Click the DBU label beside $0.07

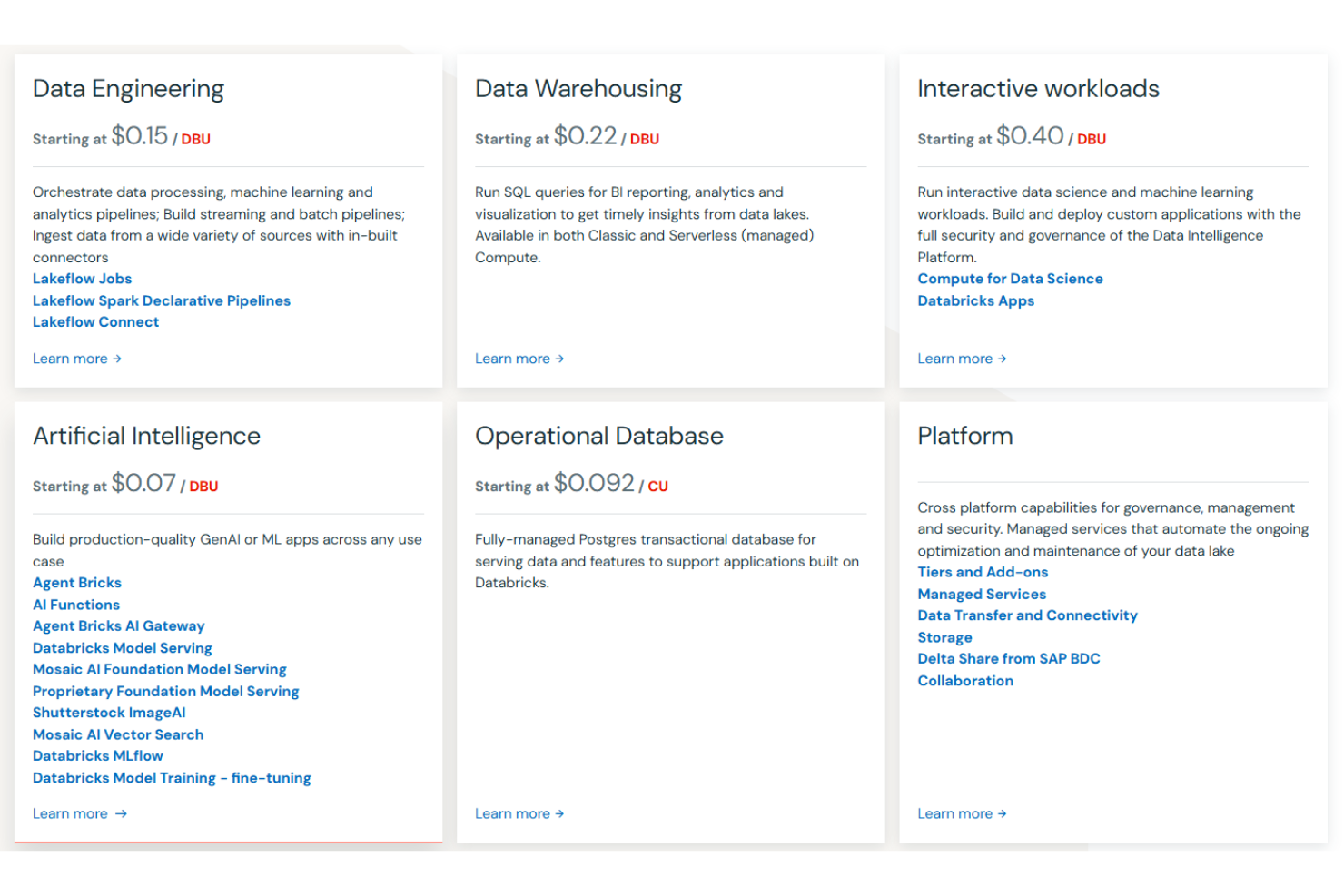click(203, 487)
